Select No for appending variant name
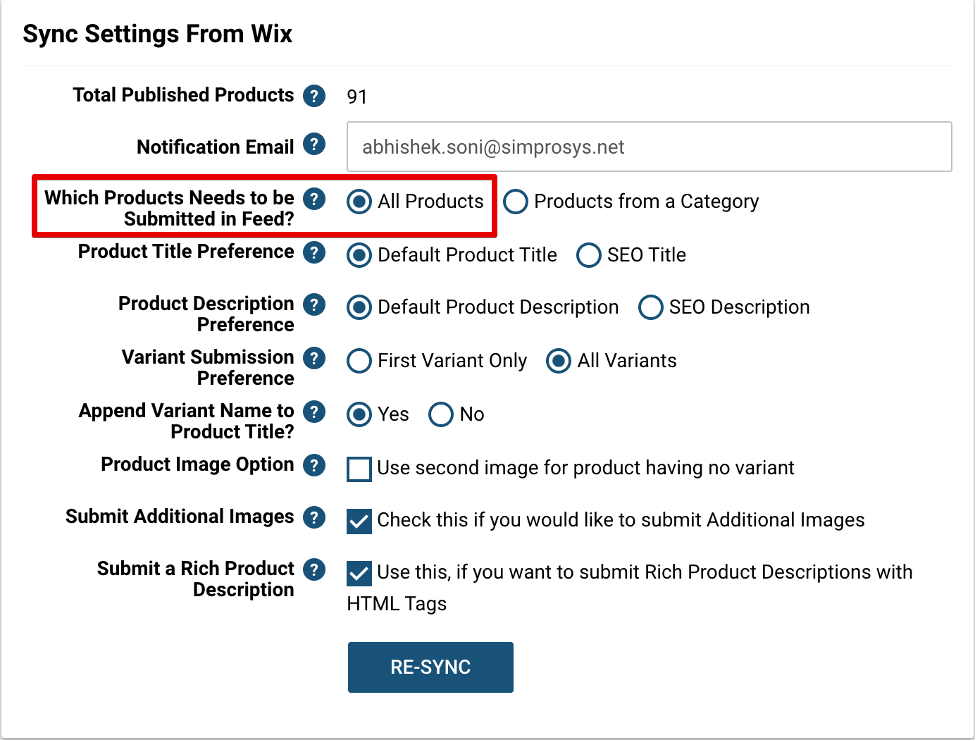The height and width of the screenshot is (741, 977). pos(441,414)
